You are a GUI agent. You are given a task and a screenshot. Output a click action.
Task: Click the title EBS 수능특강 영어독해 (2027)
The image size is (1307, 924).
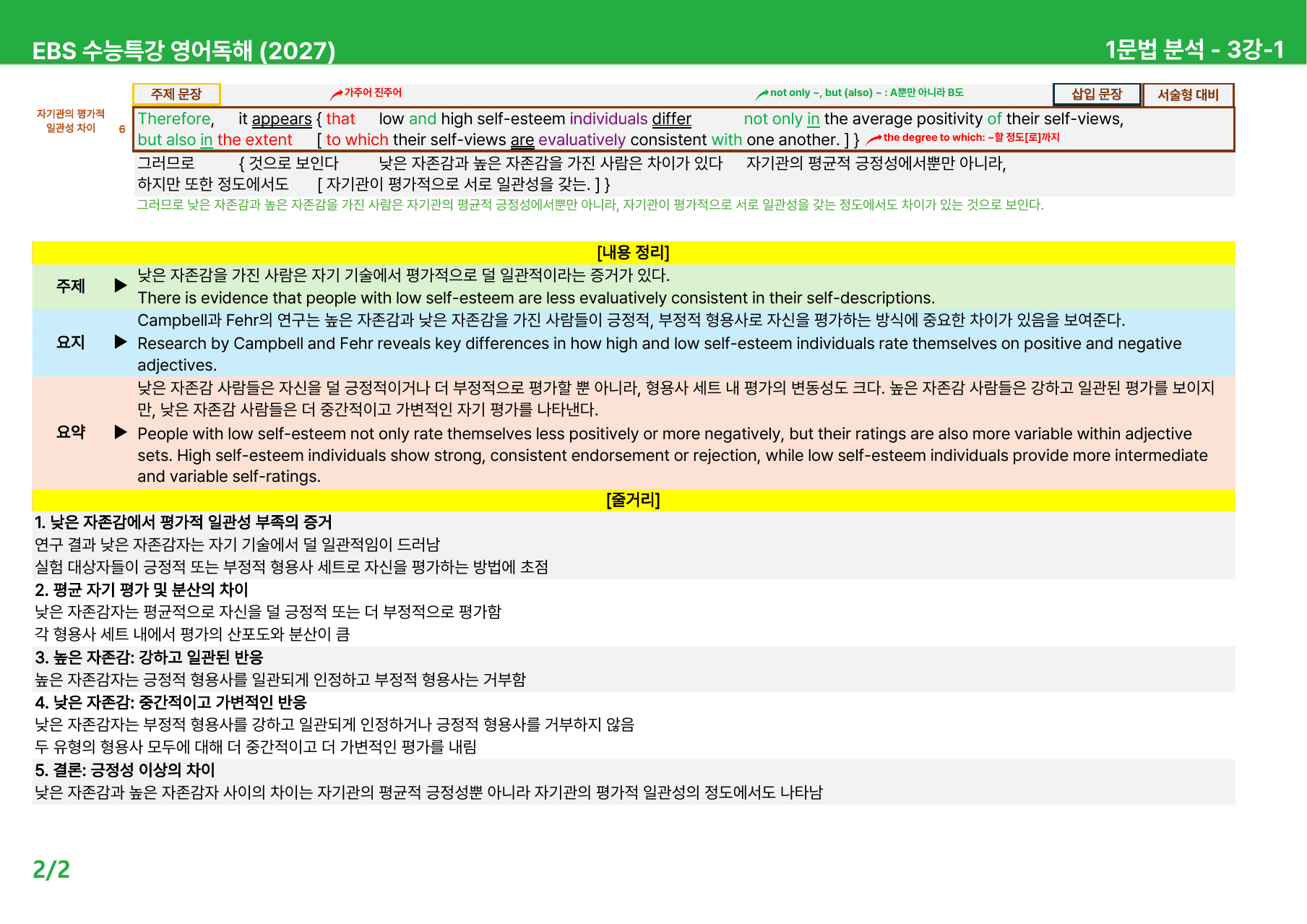[x=184, y=51]
